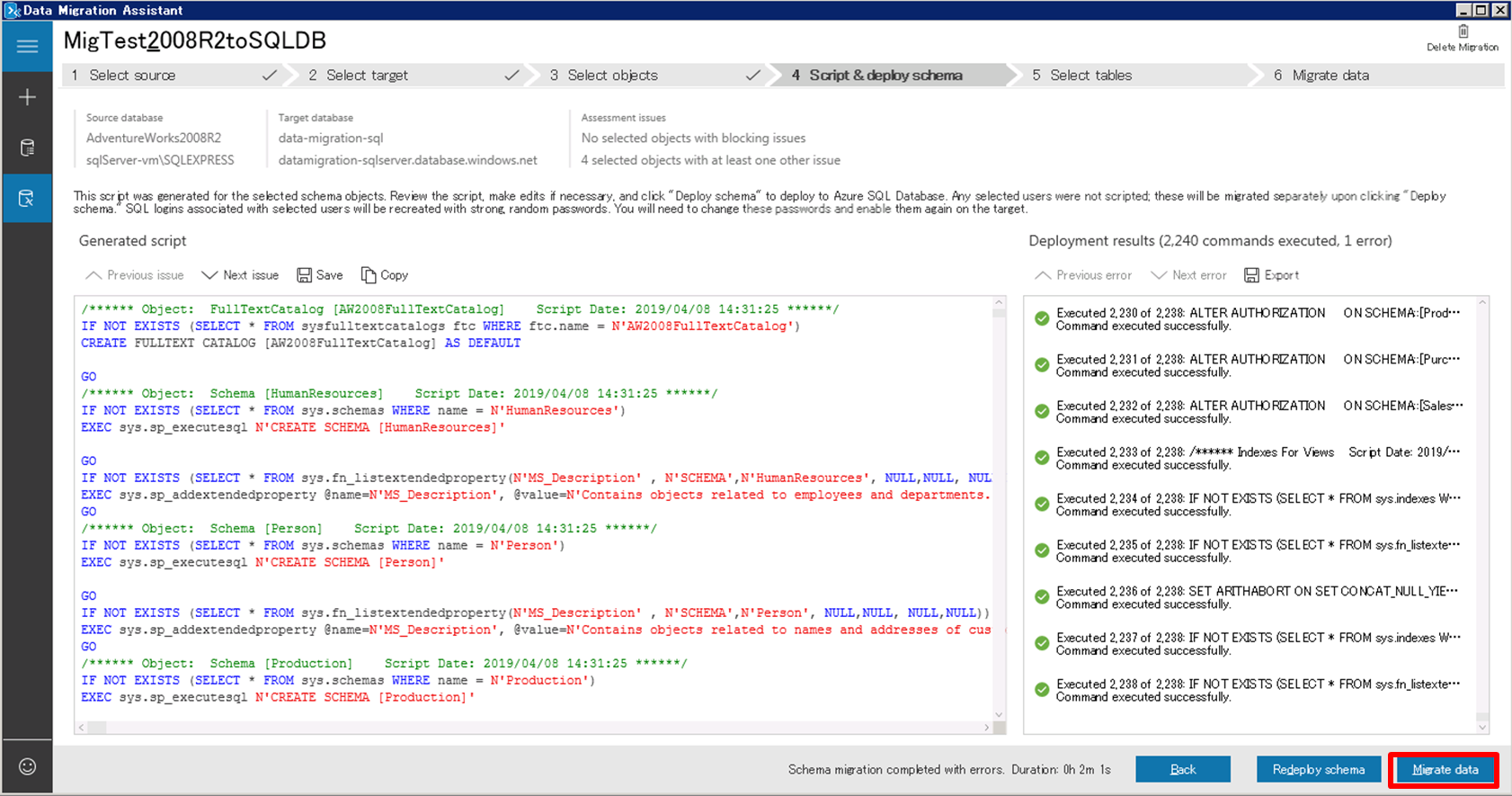Click the CREATE SCHEMA [HumanResources] script line
The width and height of the screenshot is (1512, 796).
coord(293,427)
